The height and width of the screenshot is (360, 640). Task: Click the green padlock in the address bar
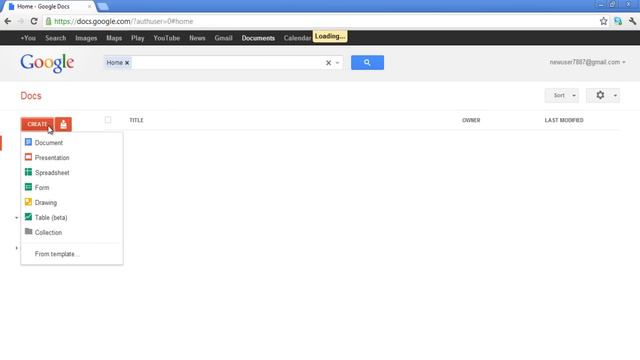(x=49, y=21)
